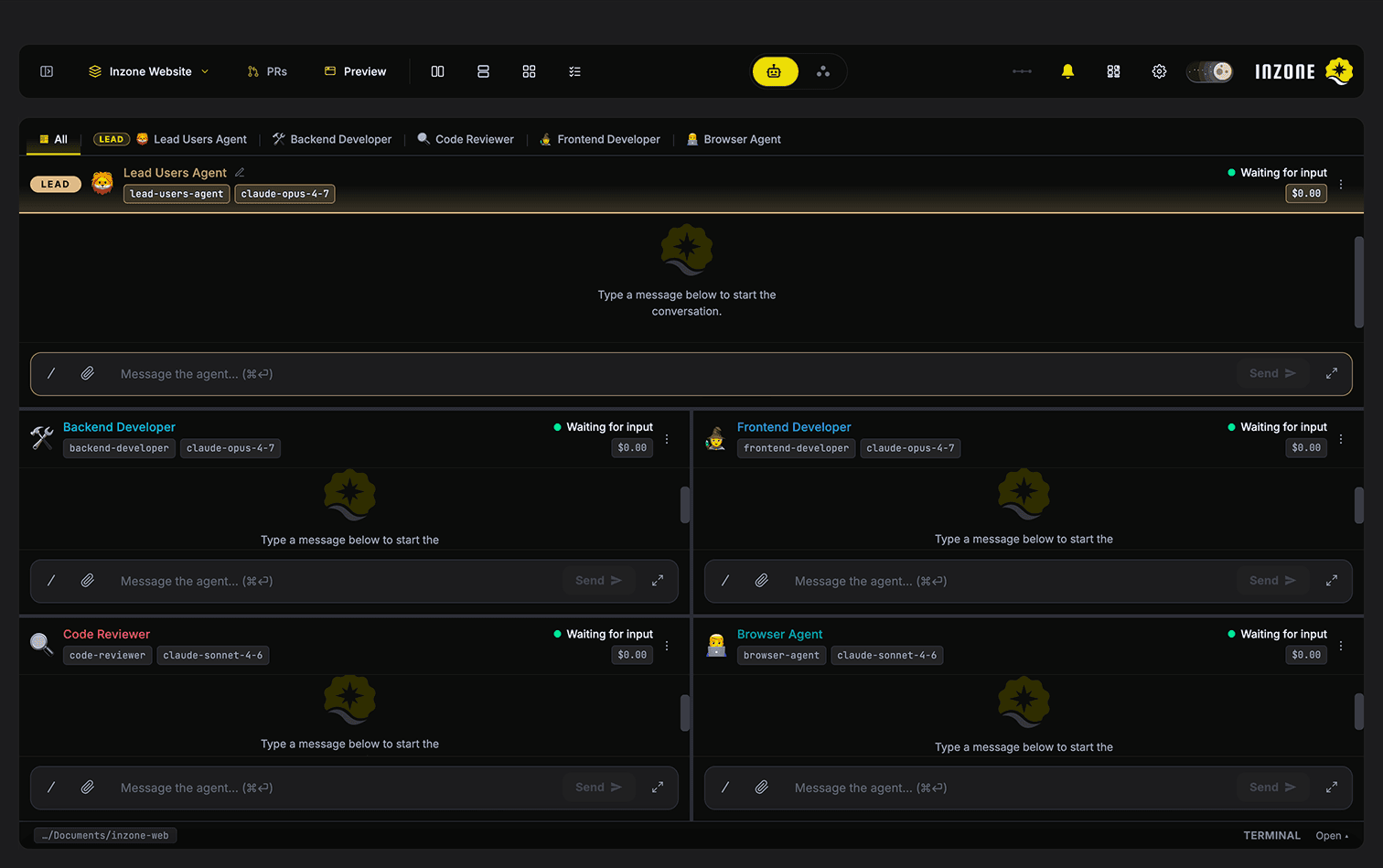Expand Frontend Developer message box
Image resolution: width=1383 pixels, height=868 pixels.
[x=1332, y=581]
